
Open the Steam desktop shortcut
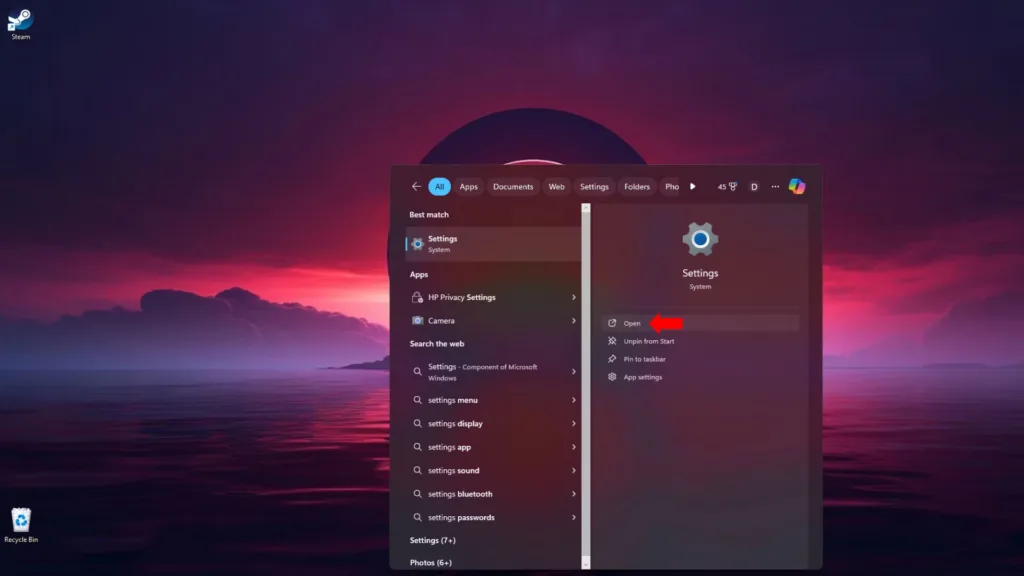[20, 24]
